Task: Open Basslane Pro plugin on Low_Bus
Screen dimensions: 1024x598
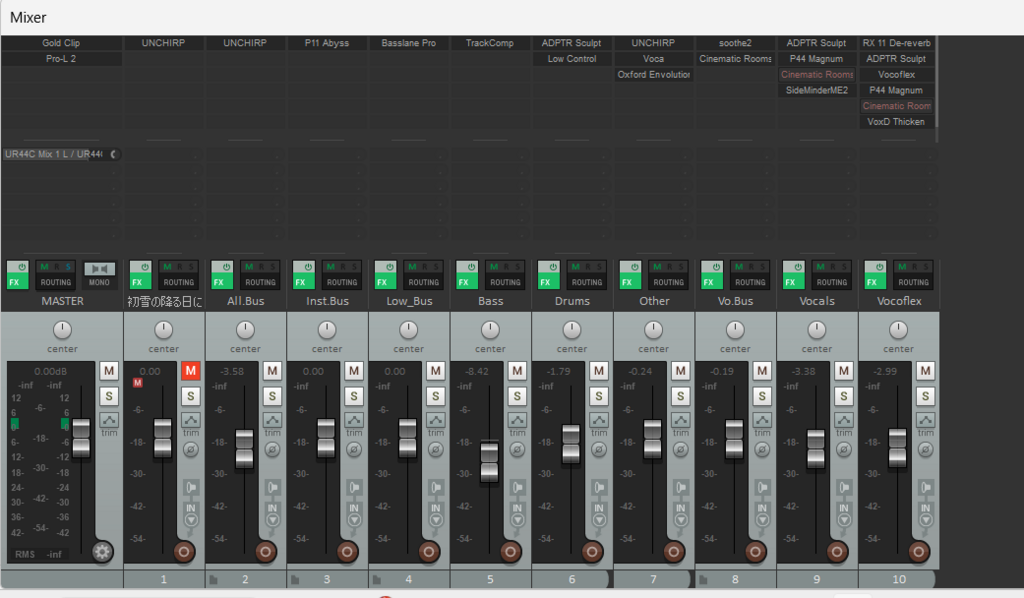Action: tap(408, 43)
